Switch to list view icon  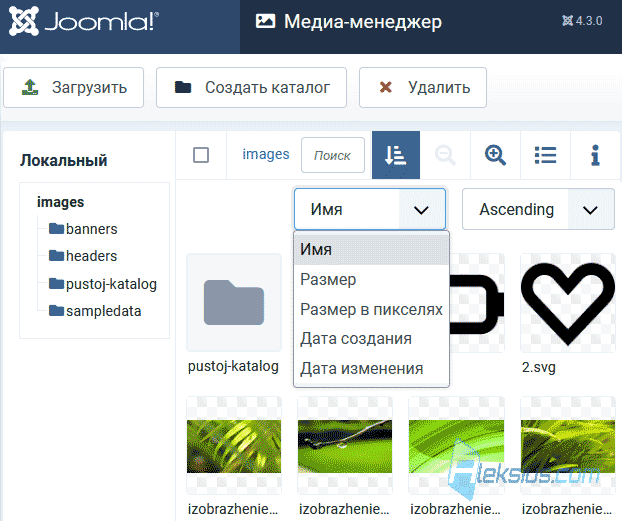(545, 155)
